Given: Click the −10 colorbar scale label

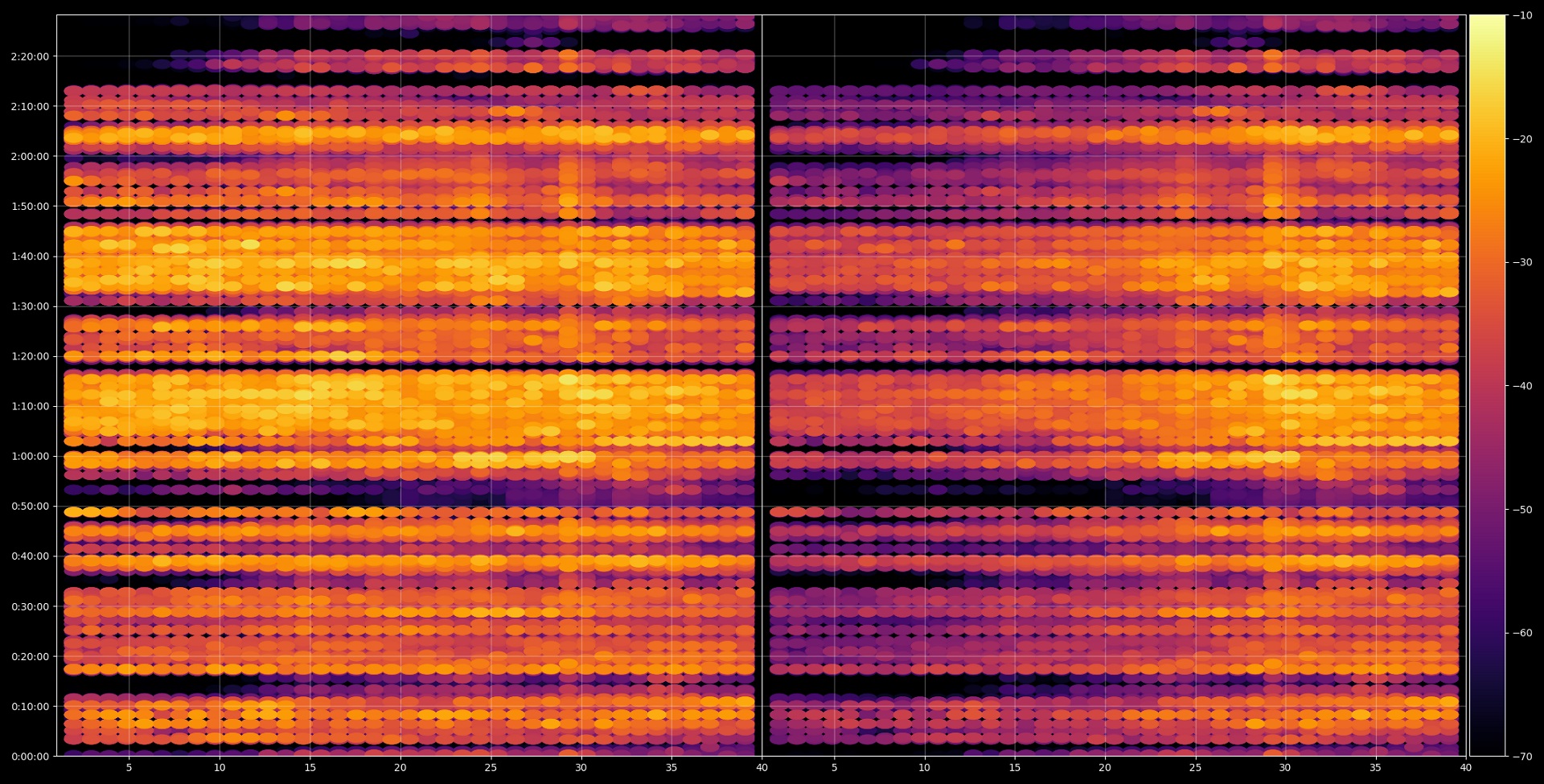Looking at the screenshot, I should click(1522, 16).
